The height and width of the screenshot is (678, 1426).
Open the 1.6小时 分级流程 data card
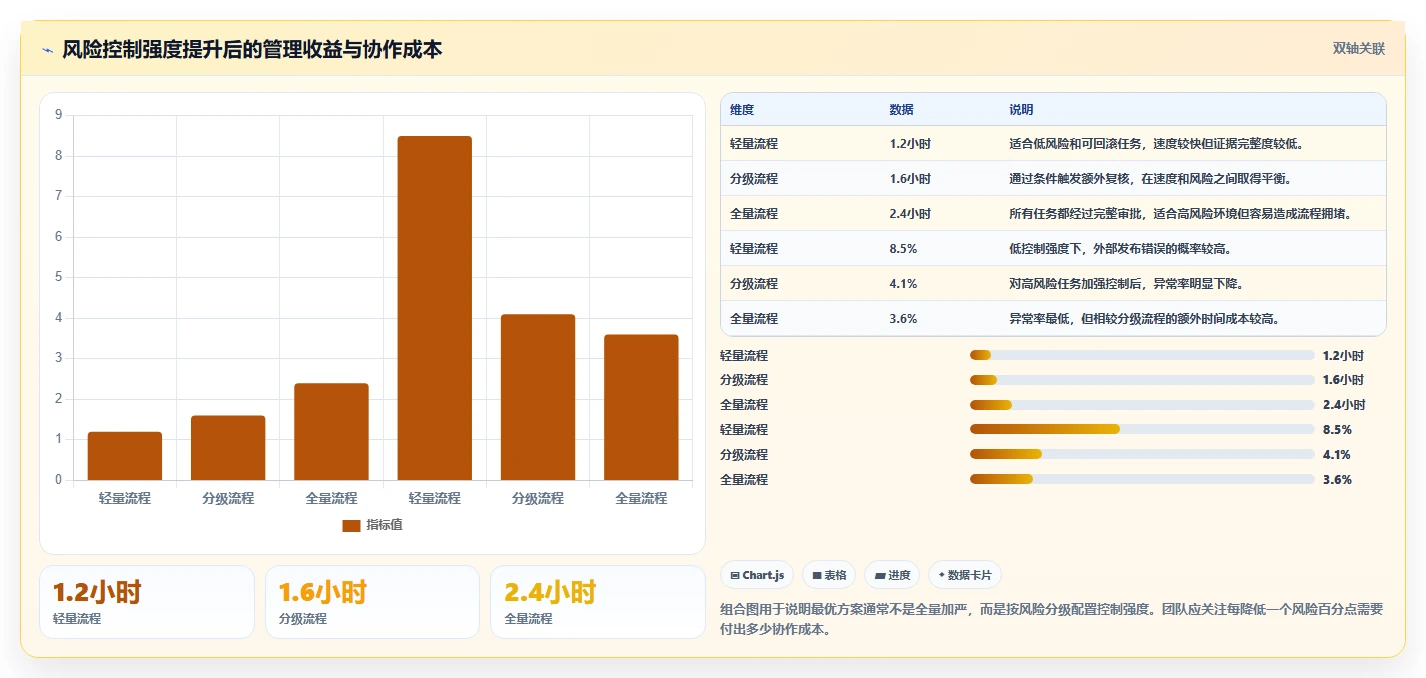[372, 602]
